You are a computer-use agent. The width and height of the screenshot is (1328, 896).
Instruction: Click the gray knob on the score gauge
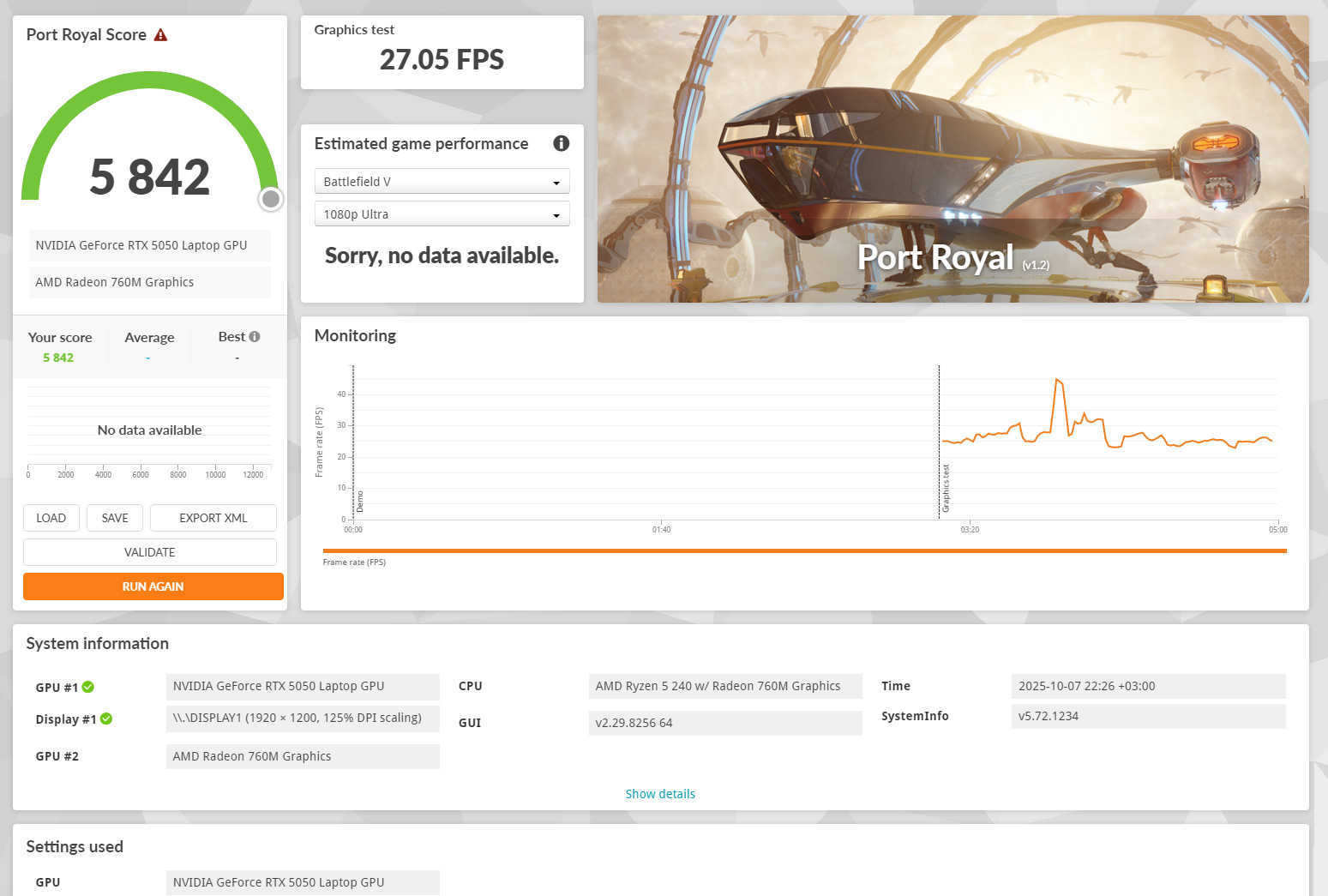[271, 199]
